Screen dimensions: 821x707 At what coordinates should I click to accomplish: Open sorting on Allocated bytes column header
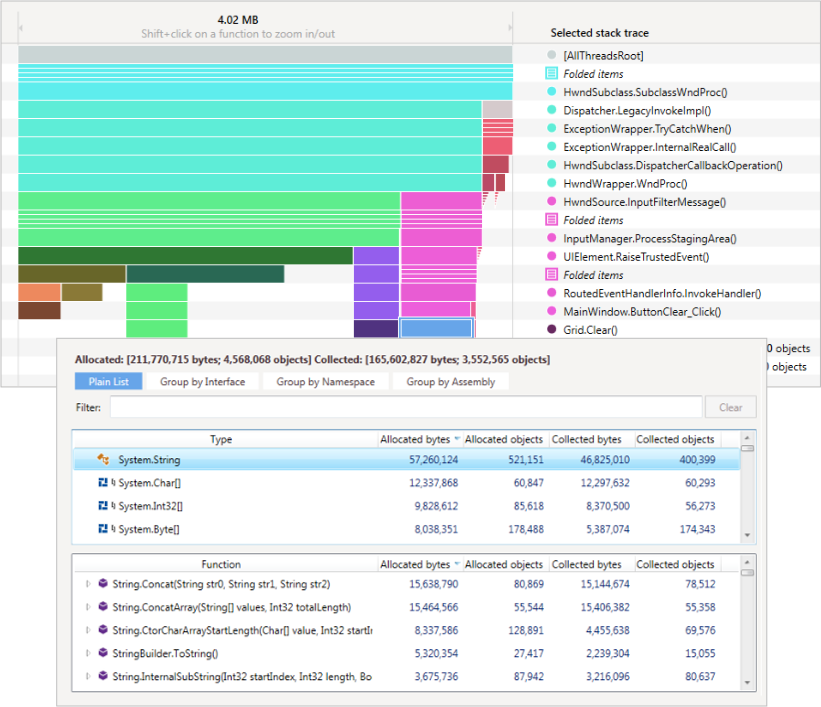414,439
